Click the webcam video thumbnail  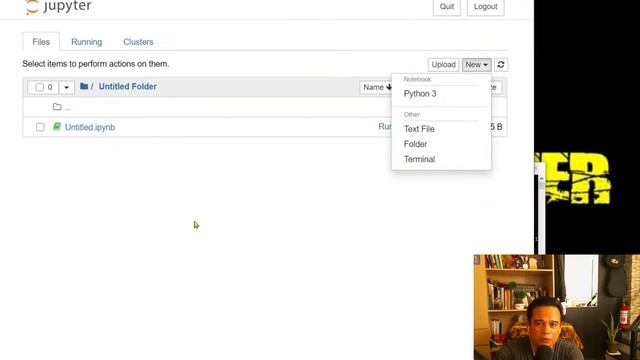(x=557, y=307)
